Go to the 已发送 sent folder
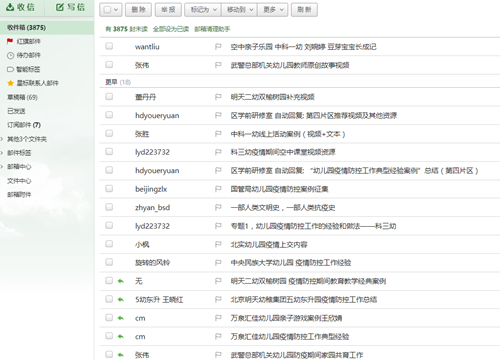500x360 pixels. 16,111
